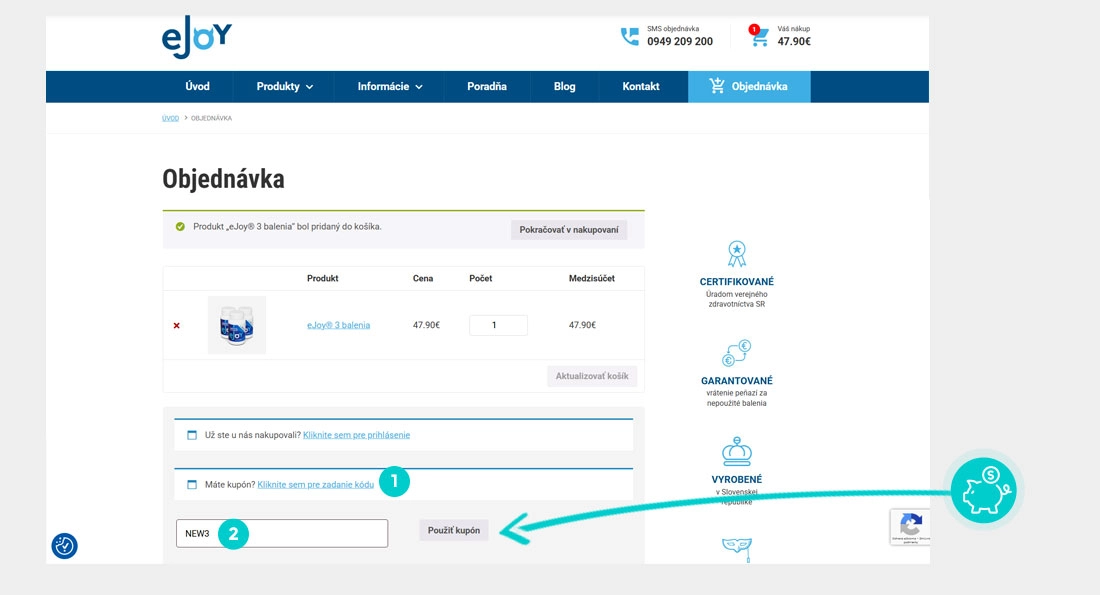Click the Garantované euro exchange icon
Viewport: 1100px width, 595px height.
point(737,354)
